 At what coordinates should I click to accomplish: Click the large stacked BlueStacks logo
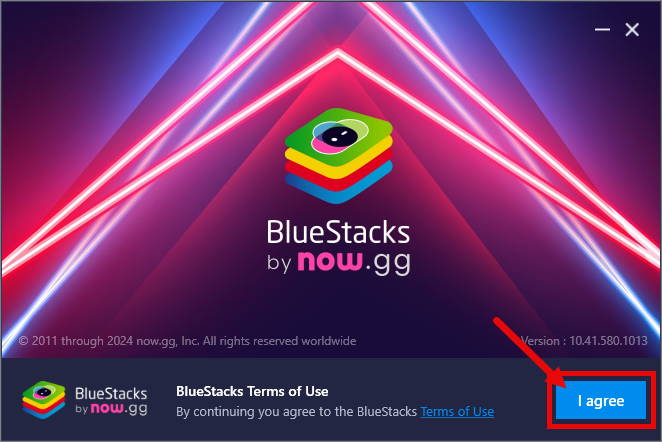point(339,156)
